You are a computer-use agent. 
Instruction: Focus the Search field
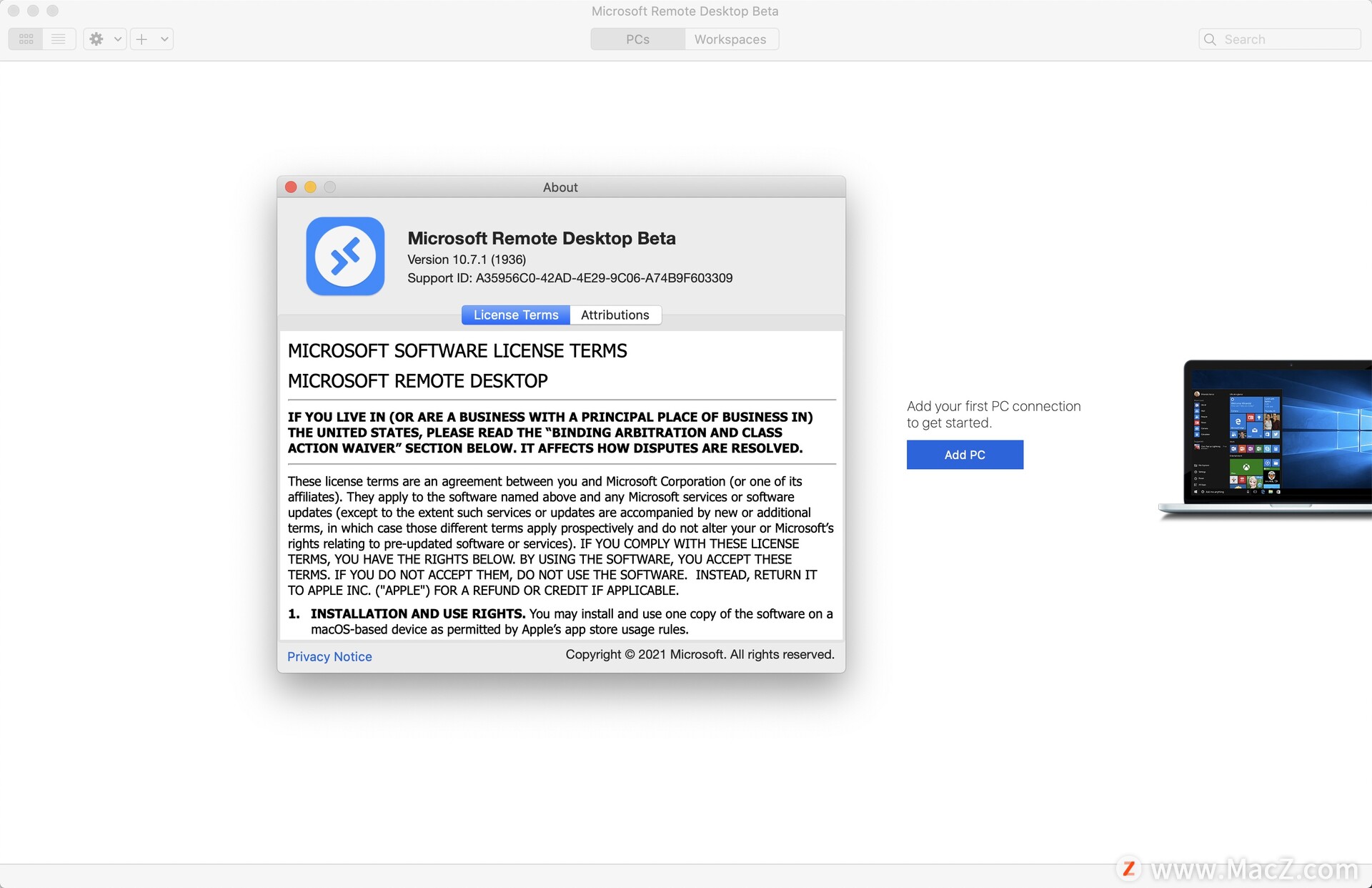[x=1279, y=39]
